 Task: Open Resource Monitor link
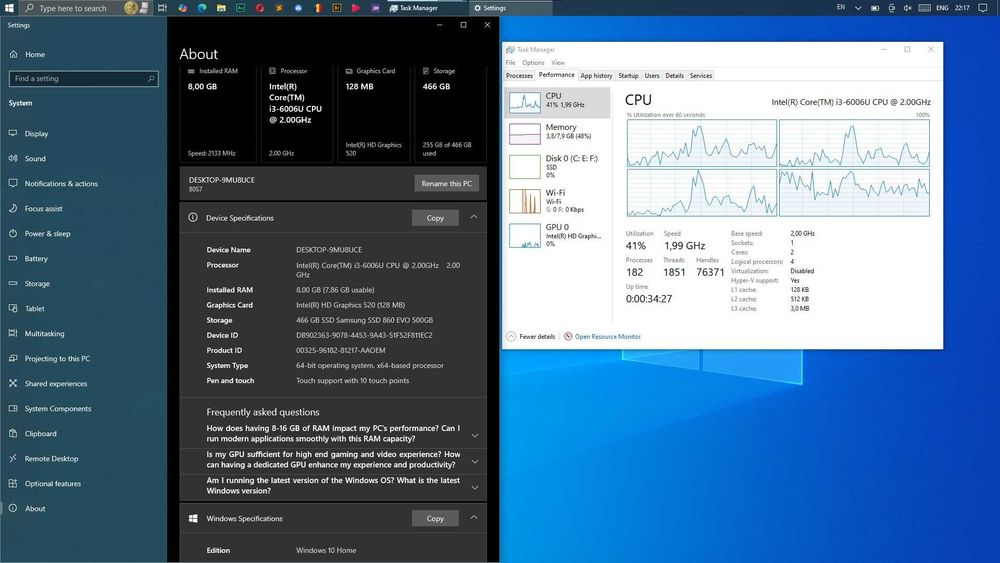[607, 337]
